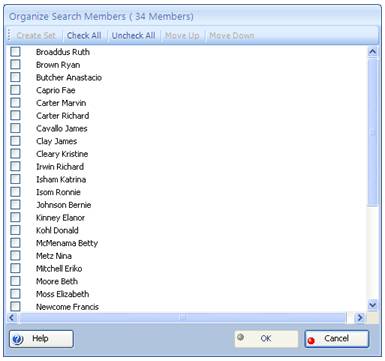Viewport: 385px width, 361px height.
Task: Open Help with the Help button
Action: [41, 339]
